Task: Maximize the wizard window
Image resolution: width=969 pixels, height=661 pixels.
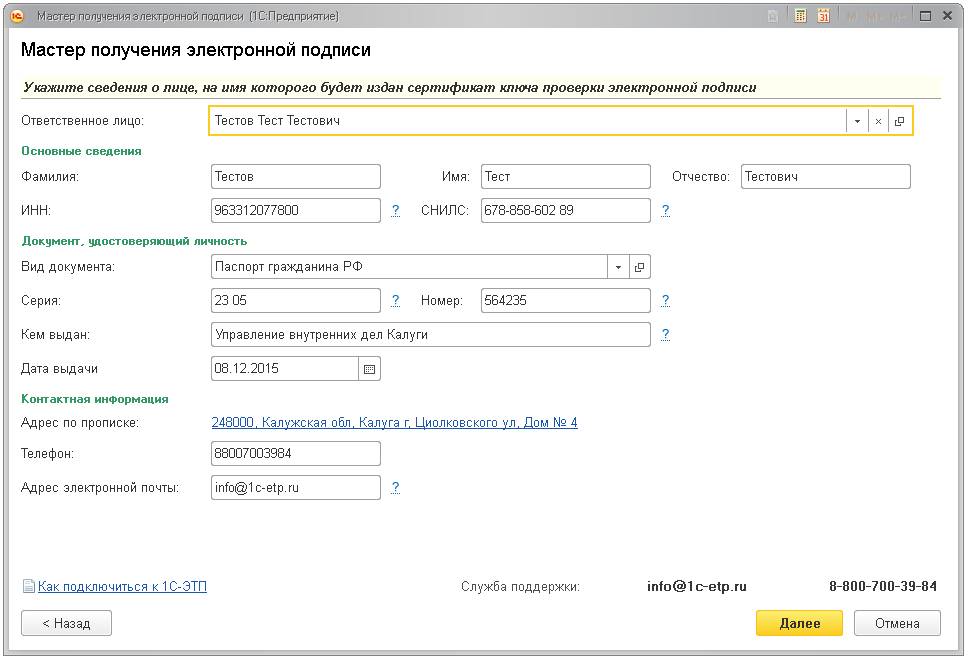Action: coord(925,16)
